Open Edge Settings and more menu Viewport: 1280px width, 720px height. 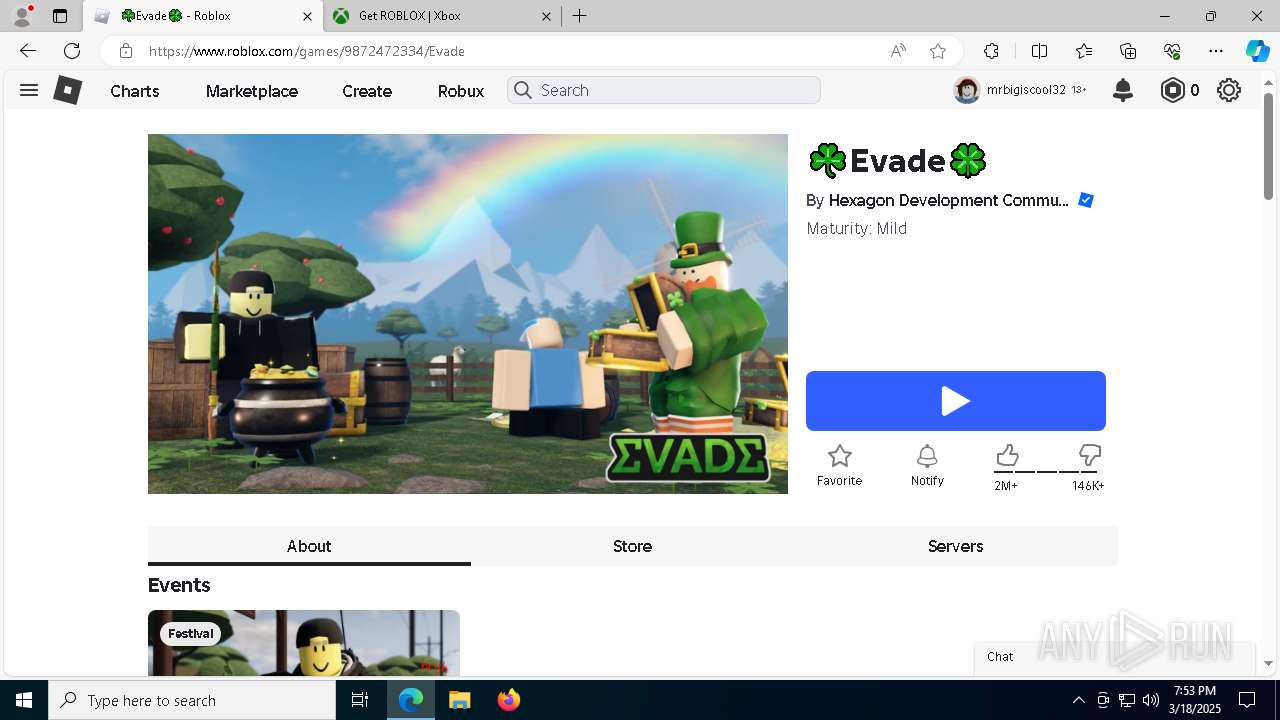coord(1216,51)
